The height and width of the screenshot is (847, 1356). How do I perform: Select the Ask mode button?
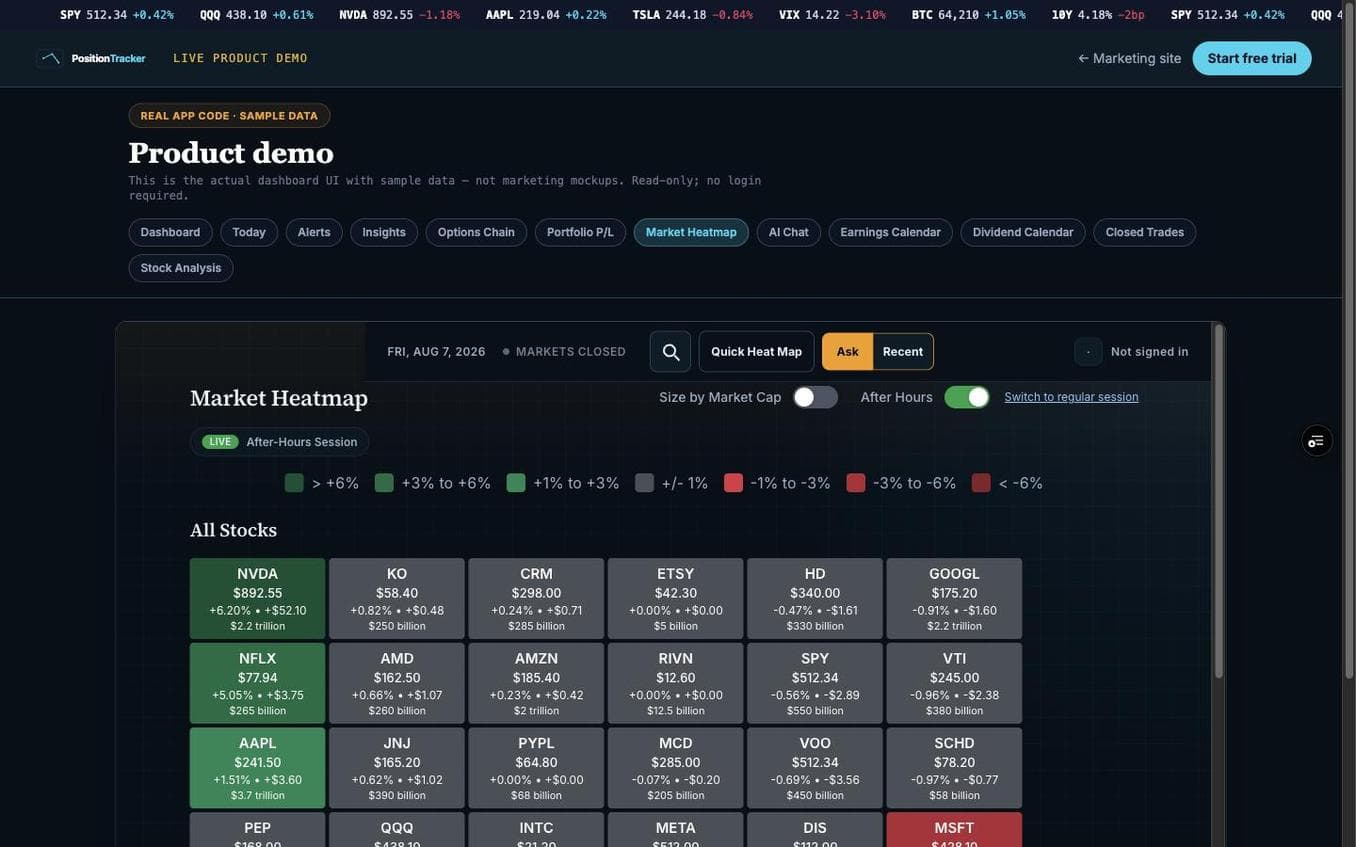(x=848, y=352)
